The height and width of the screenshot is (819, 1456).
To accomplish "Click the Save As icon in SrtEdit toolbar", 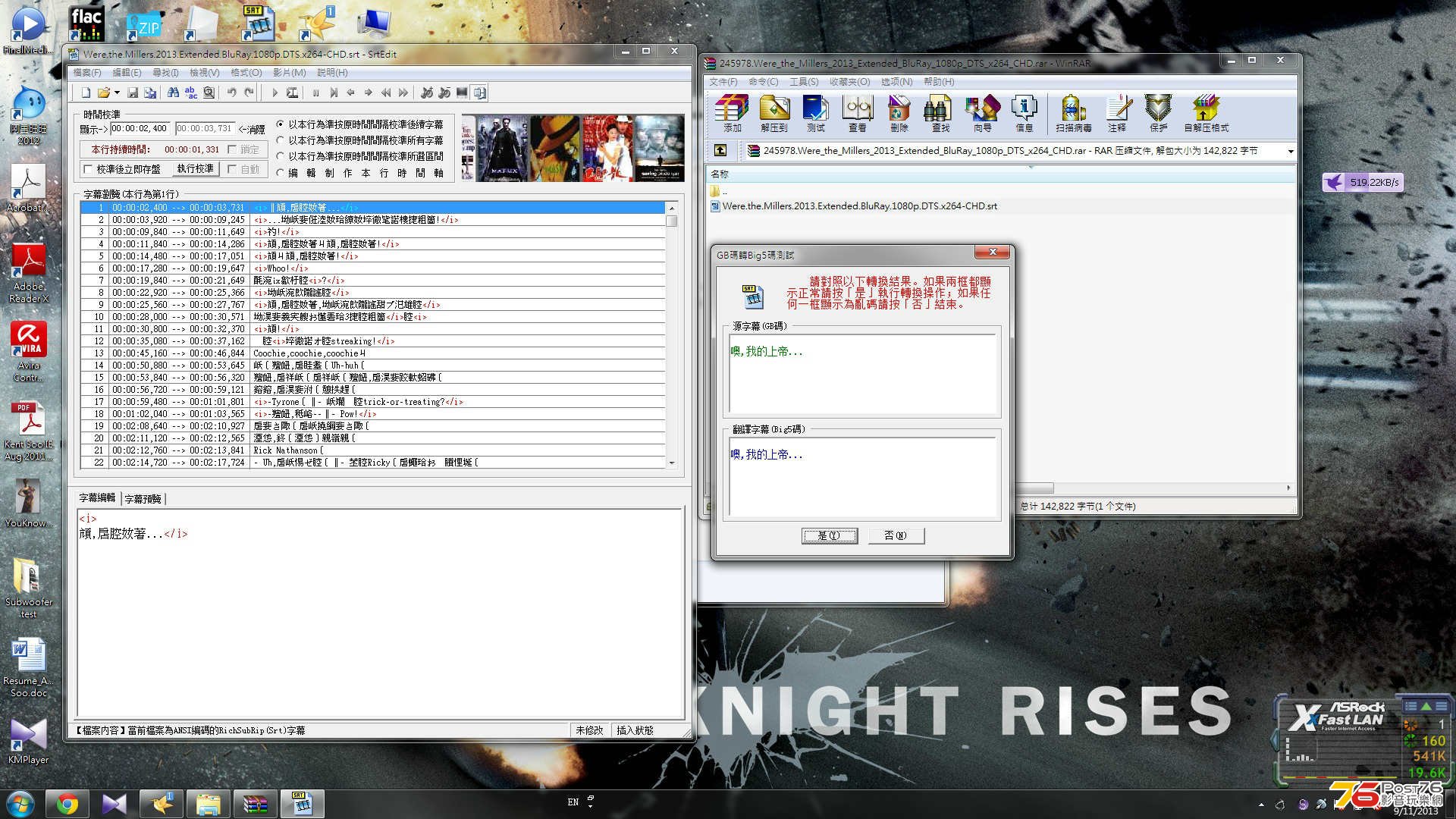I will pos(150,93).
